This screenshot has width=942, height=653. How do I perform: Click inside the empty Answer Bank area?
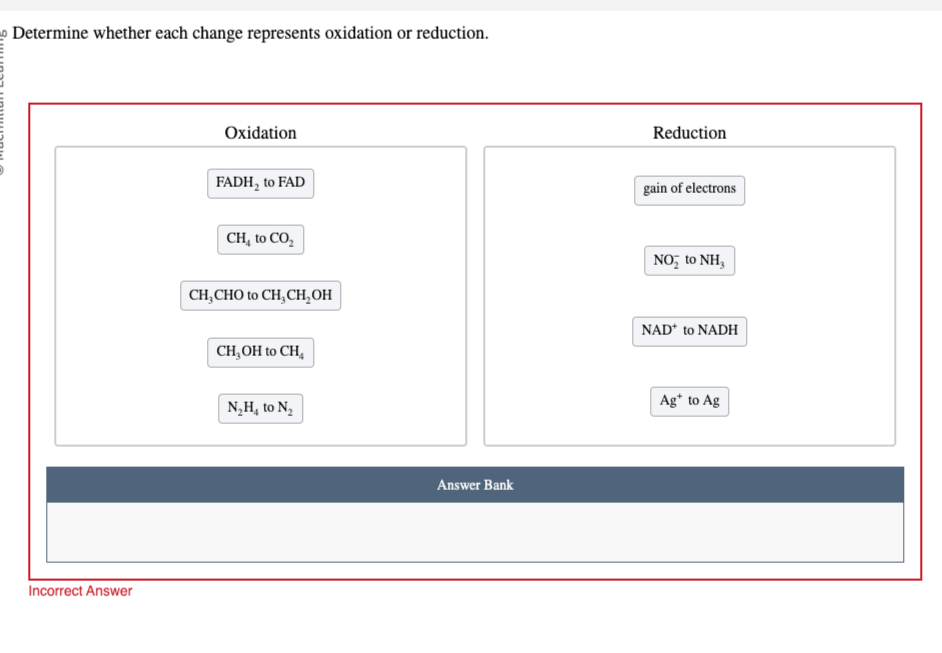click(x=474, y=531)
